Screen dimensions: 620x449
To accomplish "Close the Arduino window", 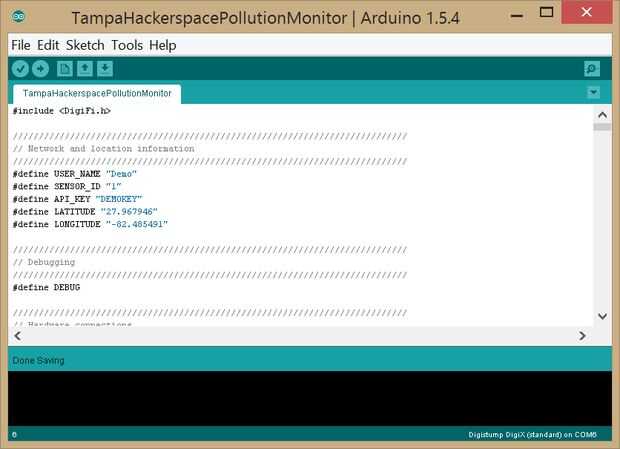I will [587, 13].
